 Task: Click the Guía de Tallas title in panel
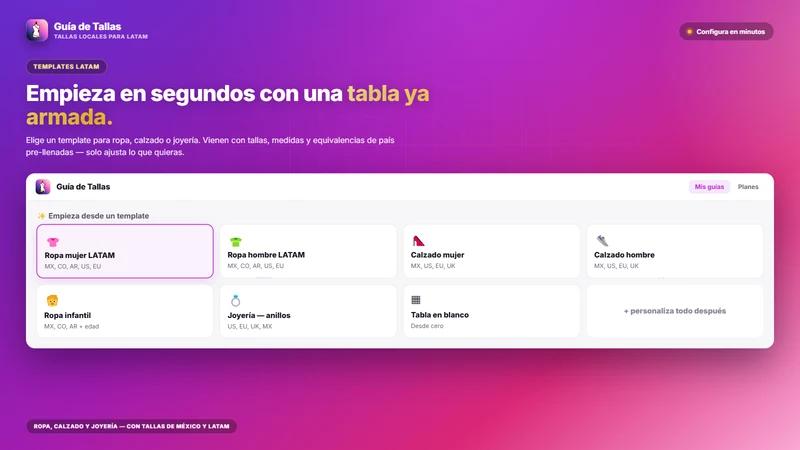(x=83, y=187)
